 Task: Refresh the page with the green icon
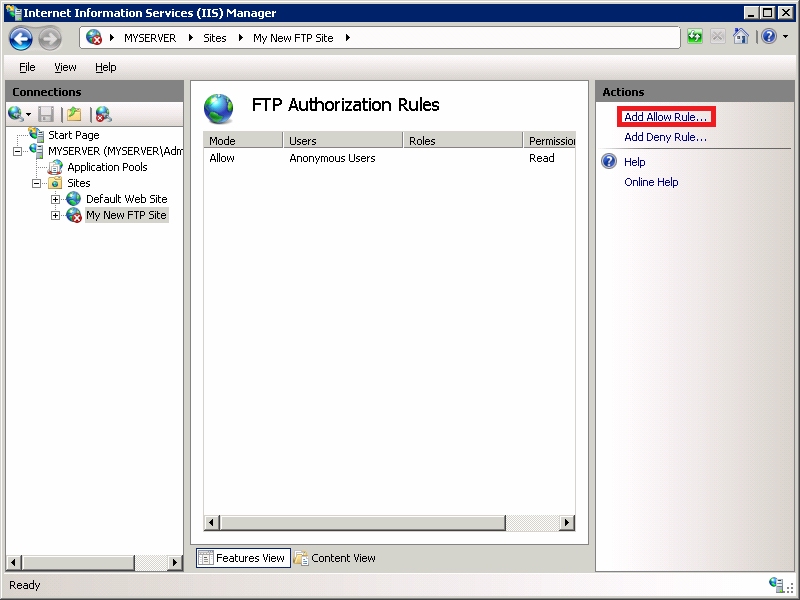tap(694, 37)
